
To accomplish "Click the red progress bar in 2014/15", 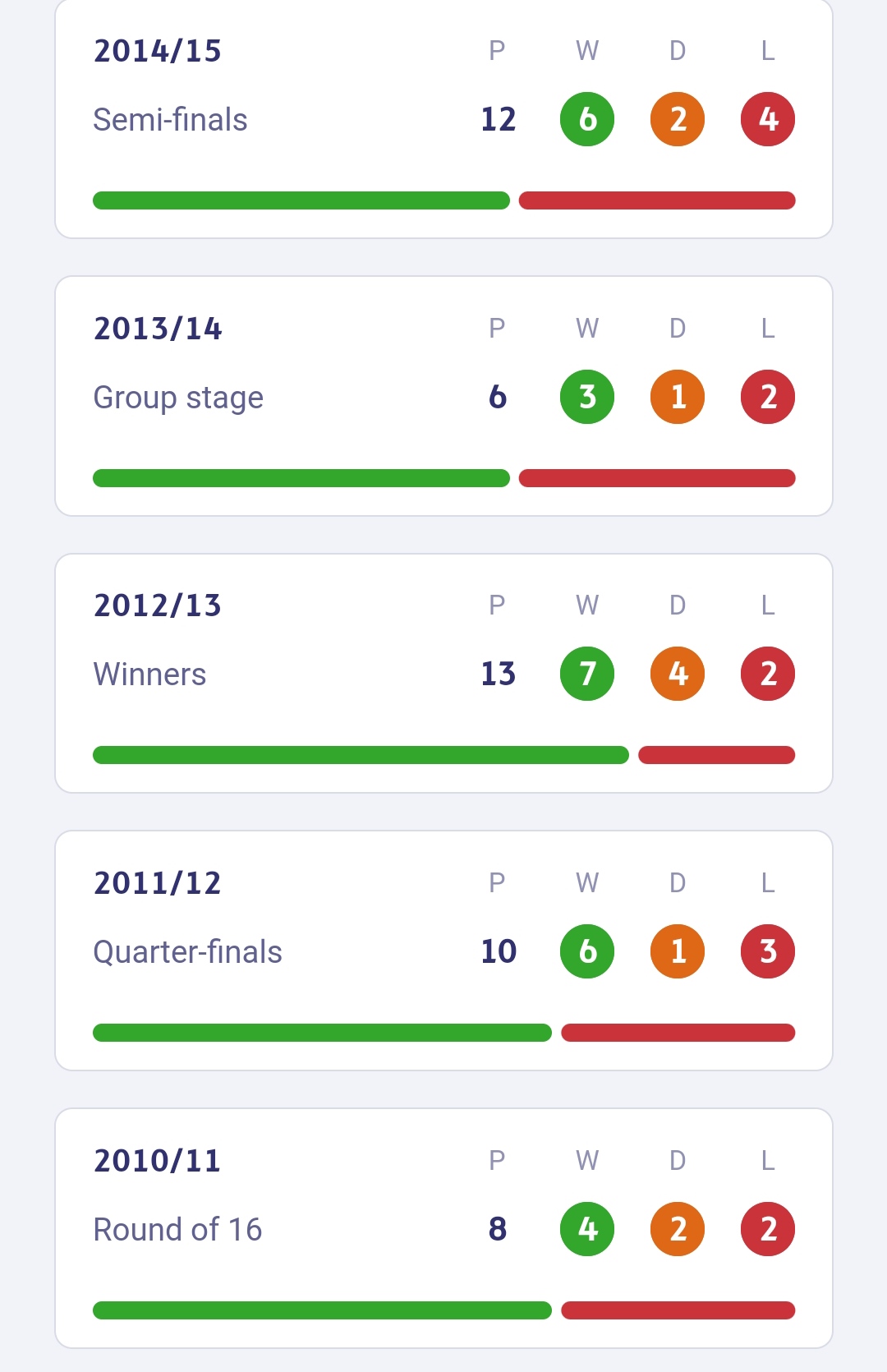I will pos(657,200).
